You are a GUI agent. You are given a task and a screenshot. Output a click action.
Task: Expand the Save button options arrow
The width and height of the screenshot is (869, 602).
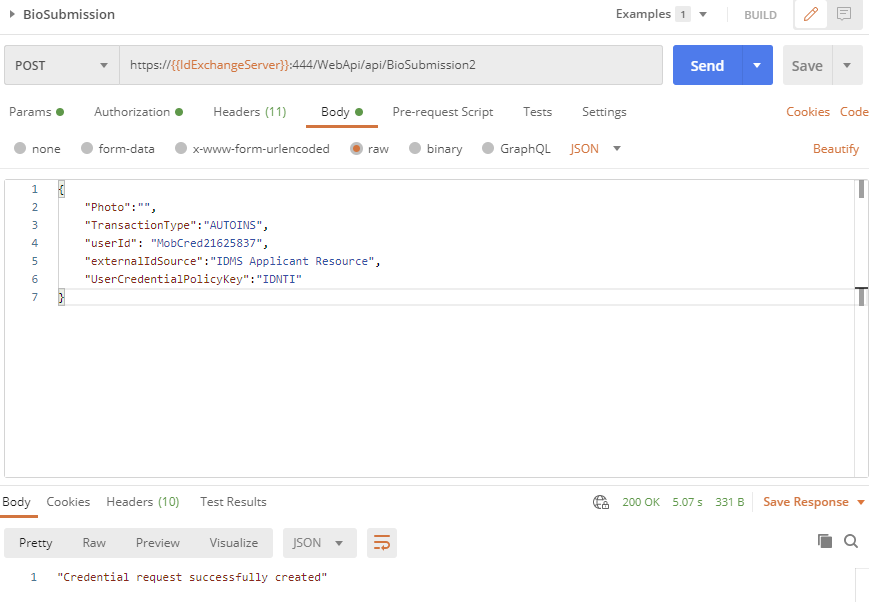pyautogui.click(x=847, y=65)
